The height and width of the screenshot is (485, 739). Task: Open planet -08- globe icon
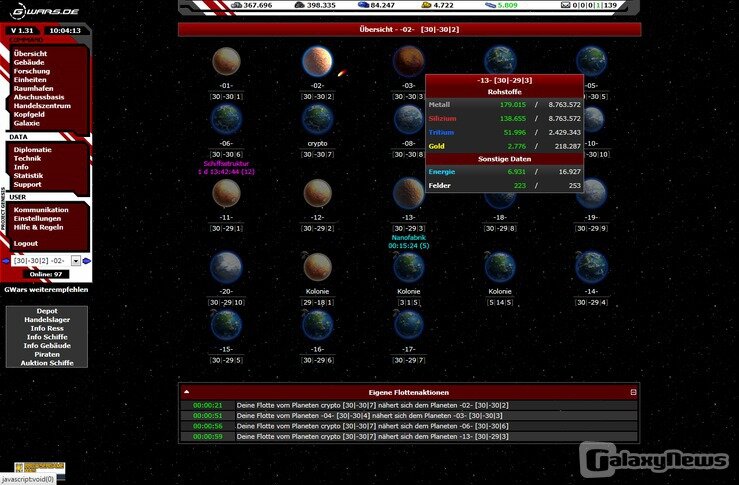click(x=409, y=119)
